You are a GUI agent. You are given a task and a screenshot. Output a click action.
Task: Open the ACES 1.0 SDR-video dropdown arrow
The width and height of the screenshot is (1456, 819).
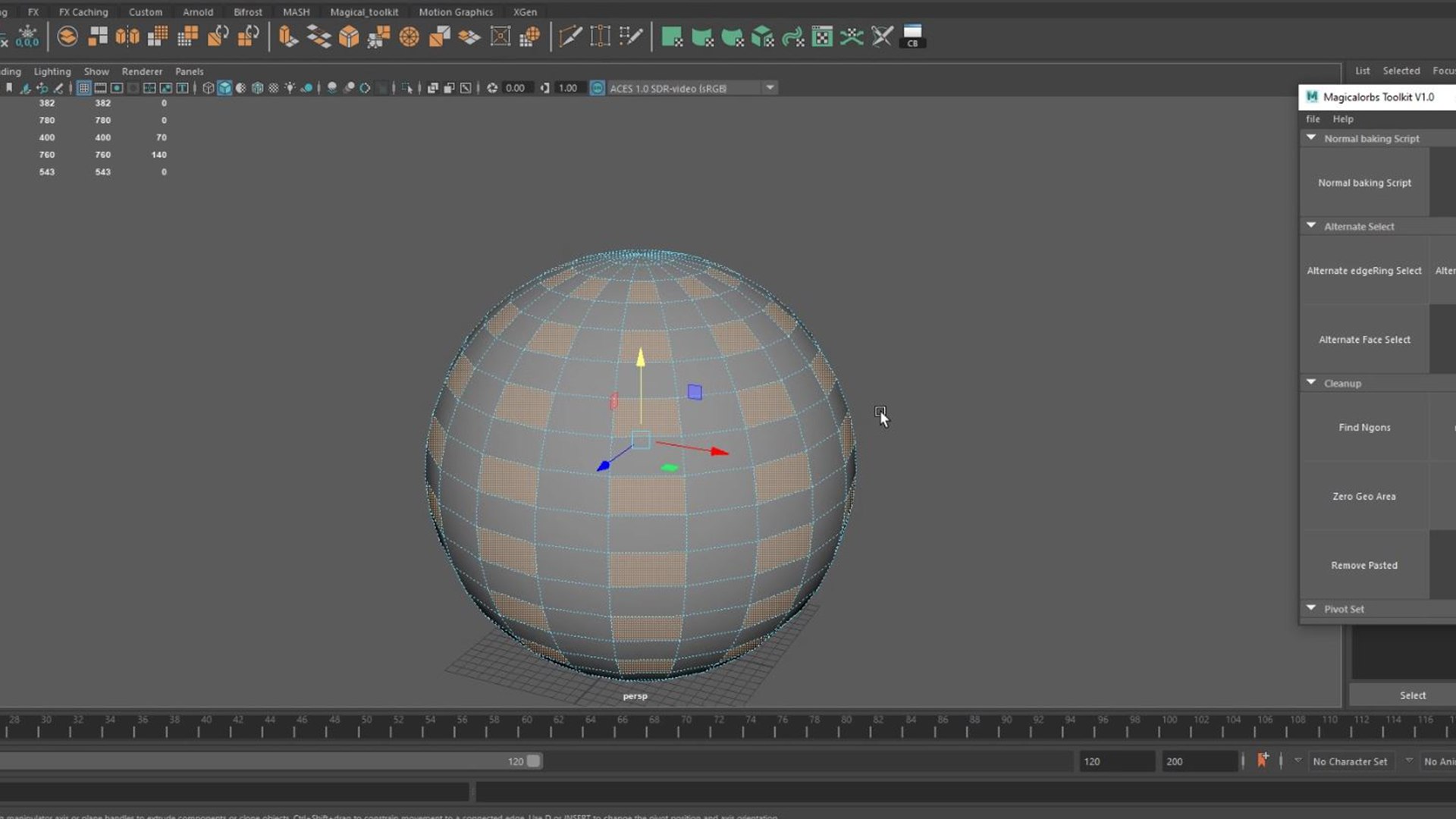click(x=770, y=88)
